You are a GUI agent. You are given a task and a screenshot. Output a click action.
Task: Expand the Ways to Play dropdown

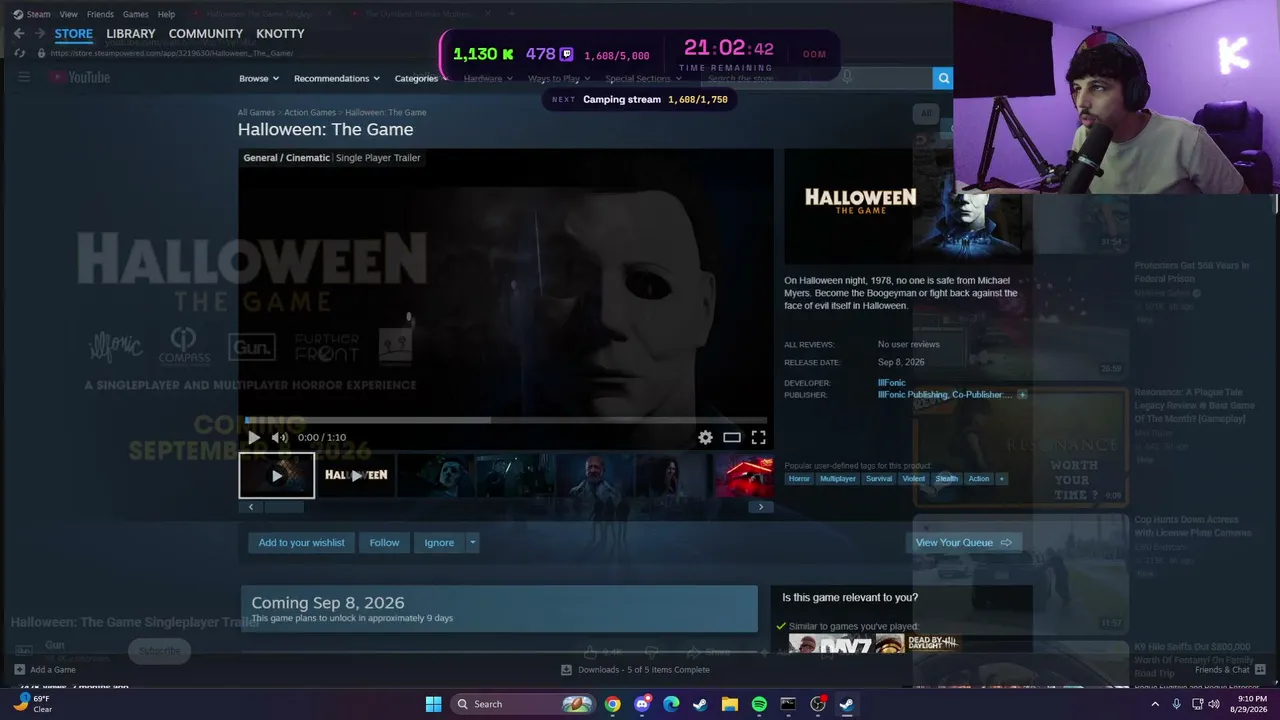tap(559, 78)
